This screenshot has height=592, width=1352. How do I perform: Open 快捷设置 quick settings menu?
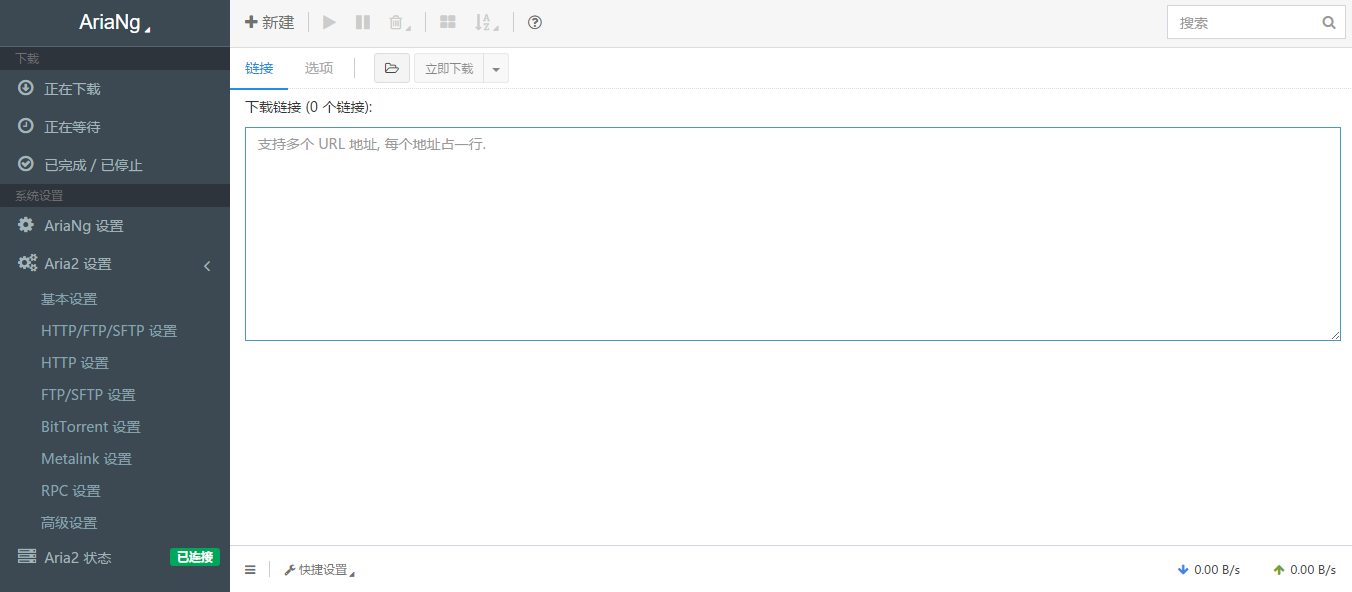(319, 570)
